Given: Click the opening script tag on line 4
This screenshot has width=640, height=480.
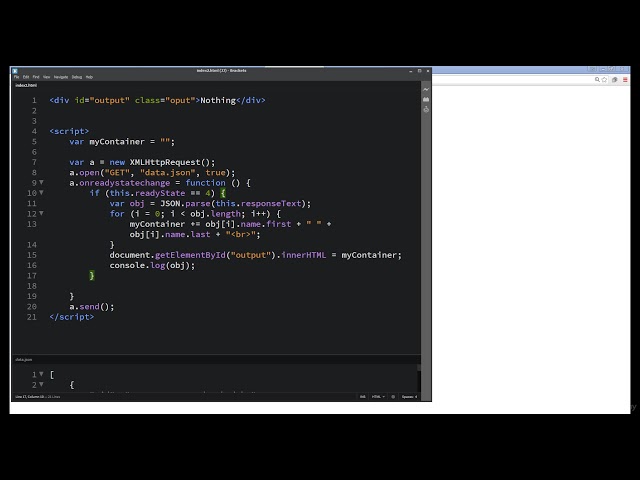Looking at the screenshot, I should 69,131.
